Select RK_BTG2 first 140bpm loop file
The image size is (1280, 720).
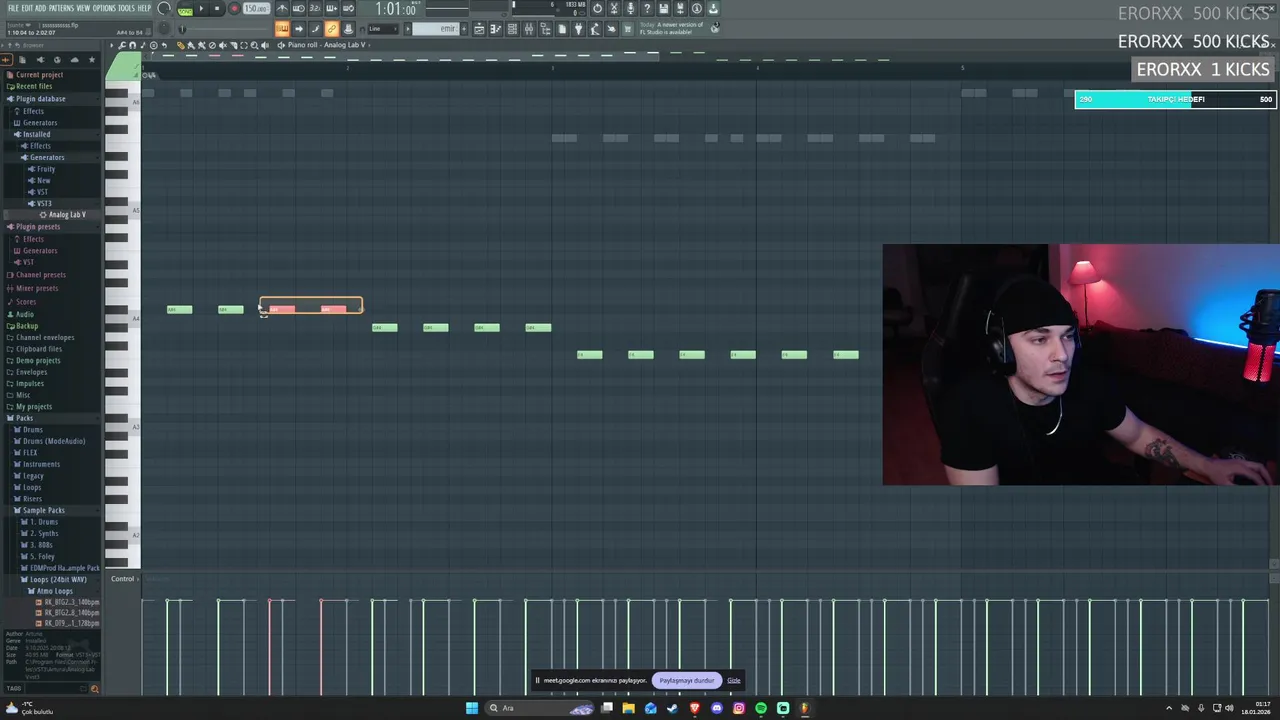[71, 602]
